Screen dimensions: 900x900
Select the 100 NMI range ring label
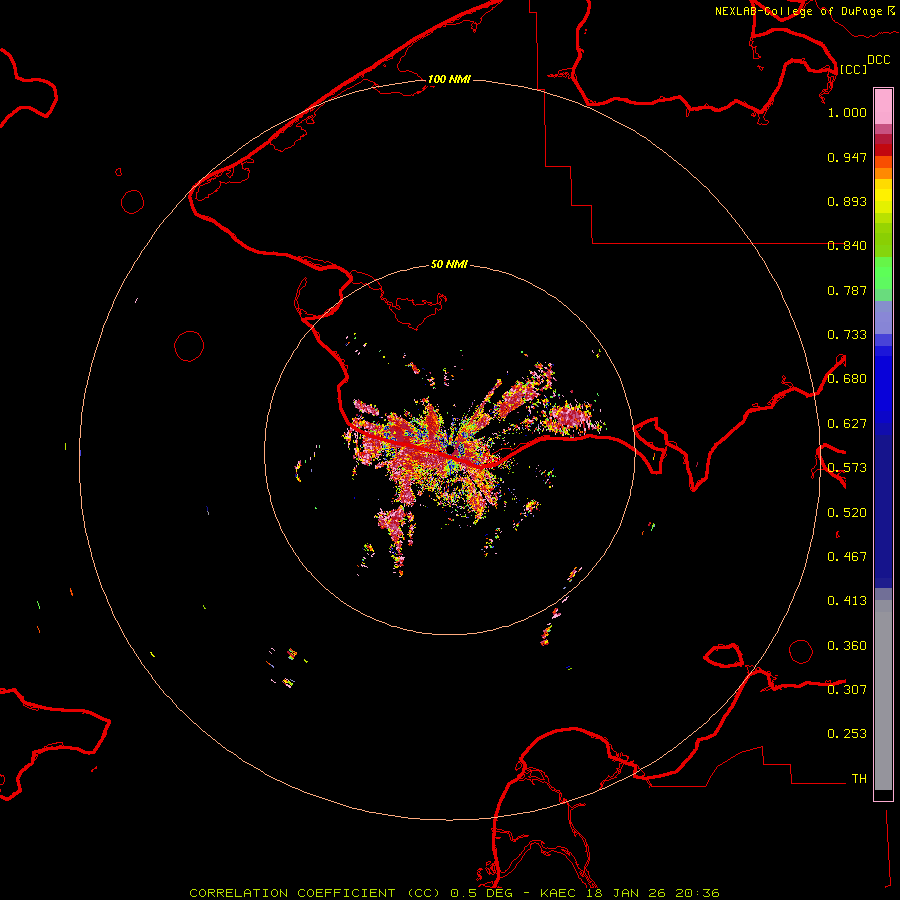point(449,79)
